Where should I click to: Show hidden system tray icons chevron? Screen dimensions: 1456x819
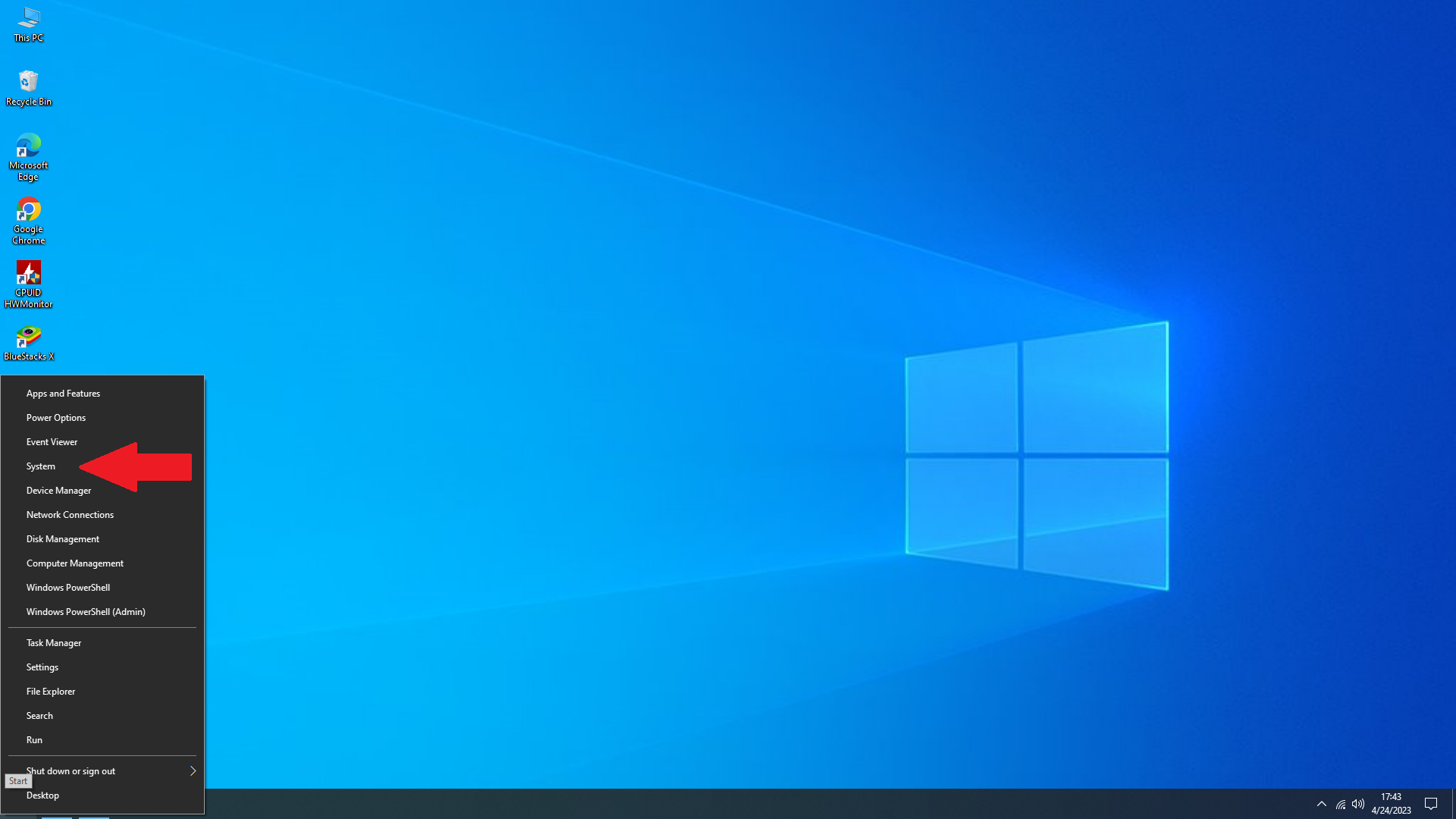1322,804
